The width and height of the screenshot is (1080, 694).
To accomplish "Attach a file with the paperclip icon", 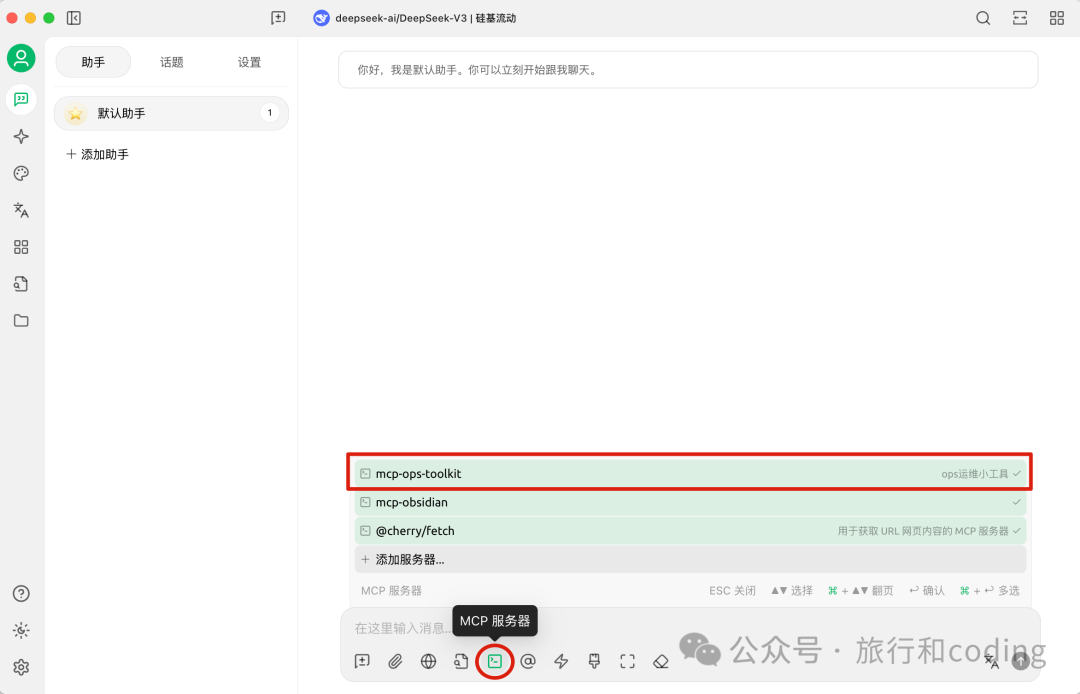I will (x=395, y=662).
